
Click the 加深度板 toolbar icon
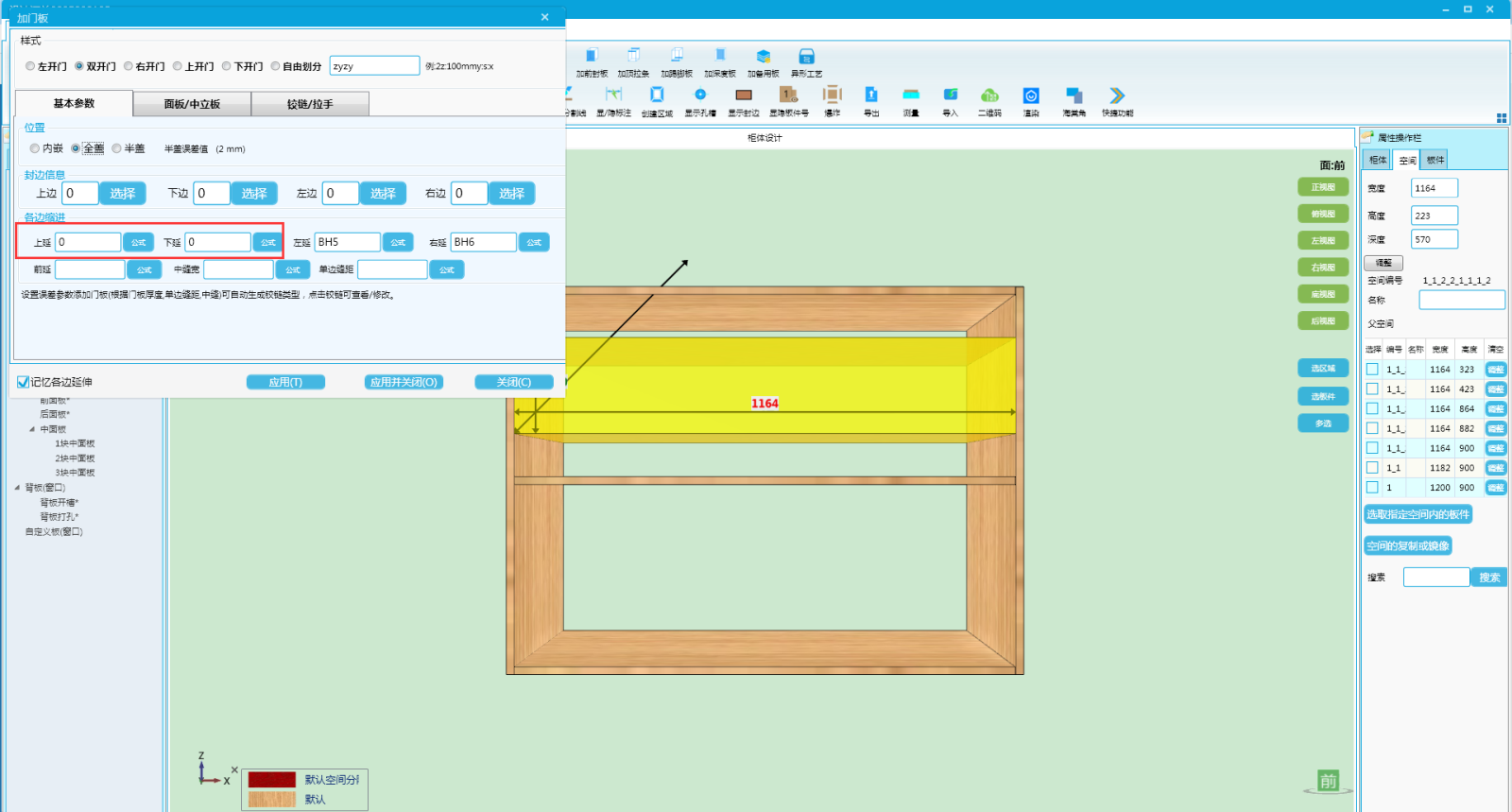click(x=720, y=56)
